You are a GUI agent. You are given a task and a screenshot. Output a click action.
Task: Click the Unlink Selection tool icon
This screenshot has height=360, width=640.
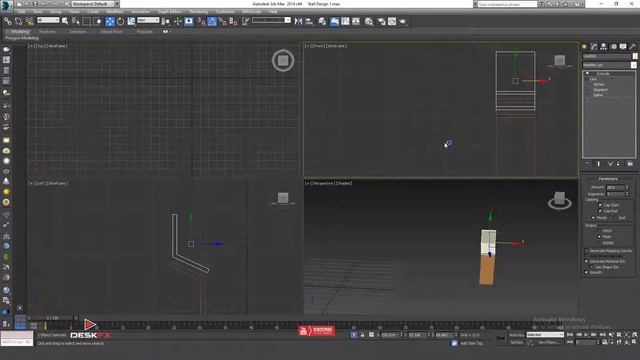pos(18,21)
